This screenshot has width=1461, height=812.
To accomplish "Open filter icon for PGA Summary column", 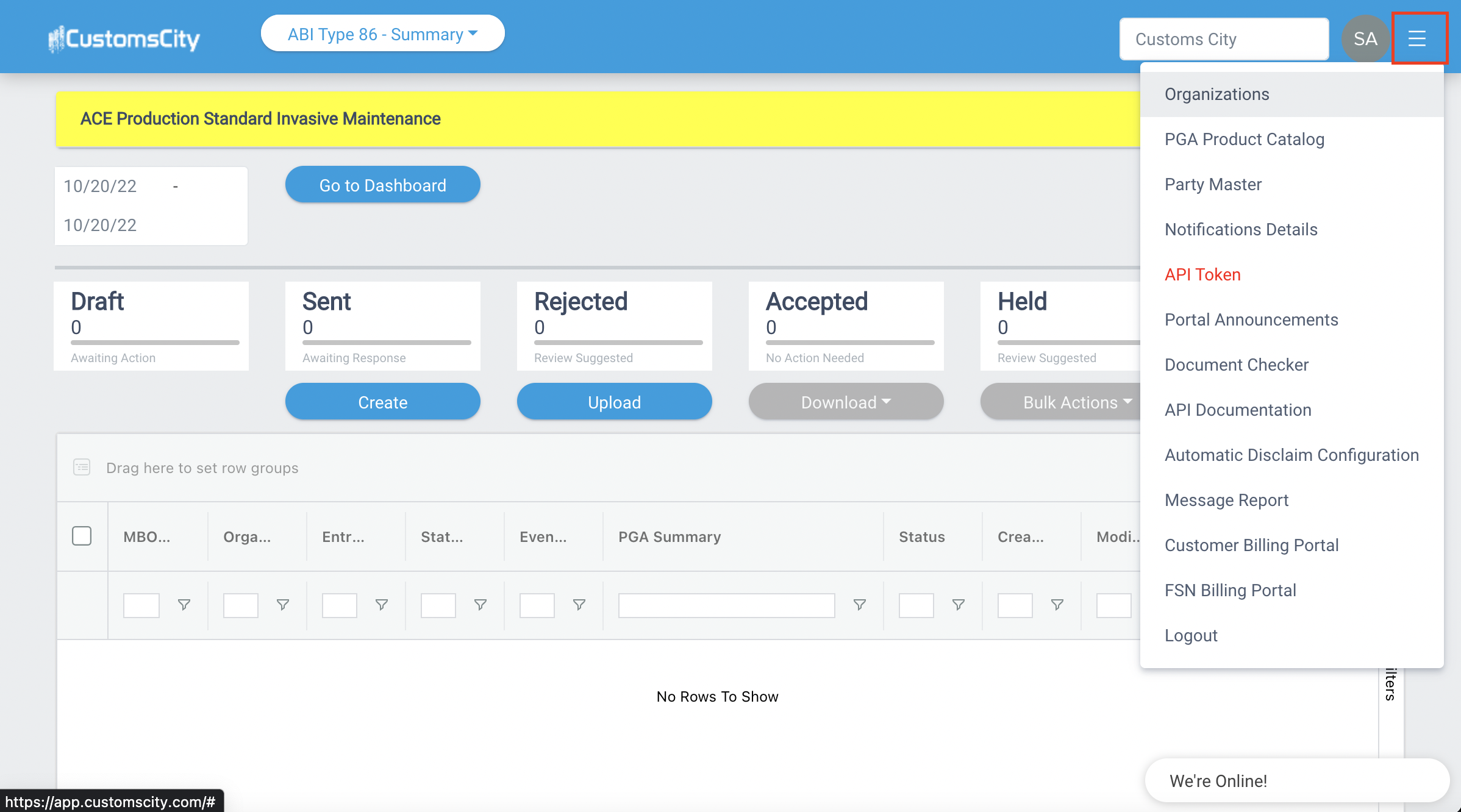I will (859, 605).
